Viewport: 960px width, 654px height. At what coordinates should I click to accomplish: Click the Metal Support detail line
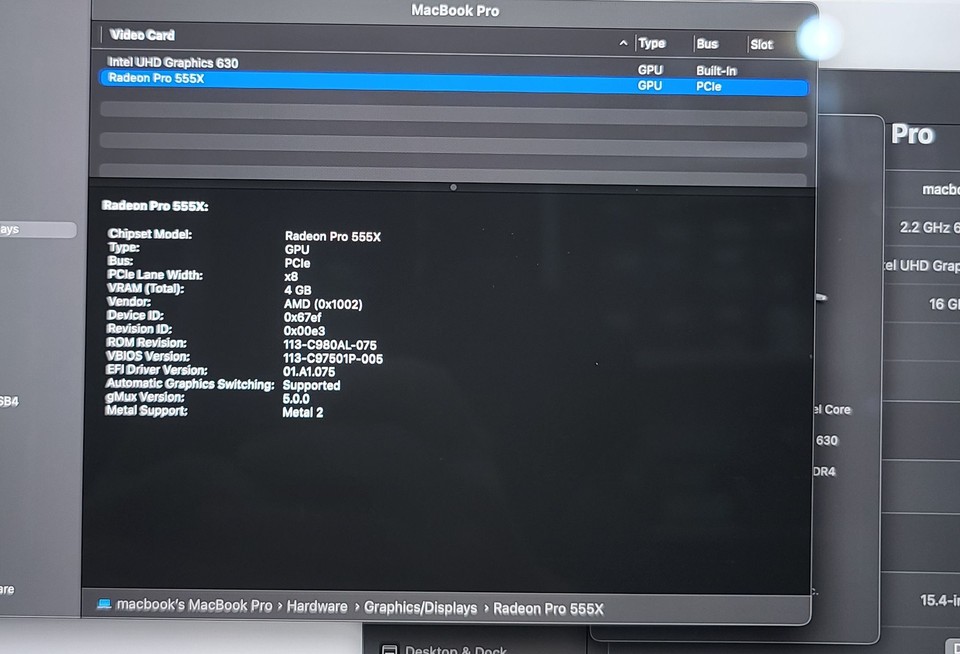pyautogui.click(x=302, y=412)
